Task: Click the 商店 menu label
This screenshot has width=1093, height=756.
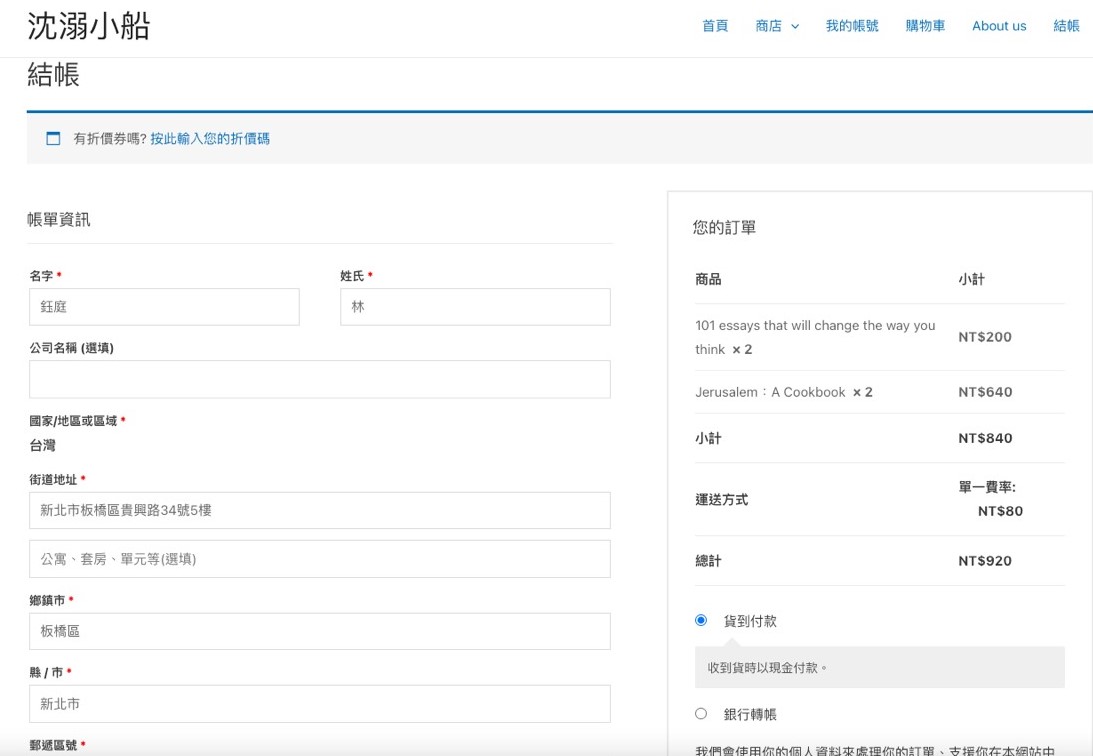Action: click(x=768, y=26)
